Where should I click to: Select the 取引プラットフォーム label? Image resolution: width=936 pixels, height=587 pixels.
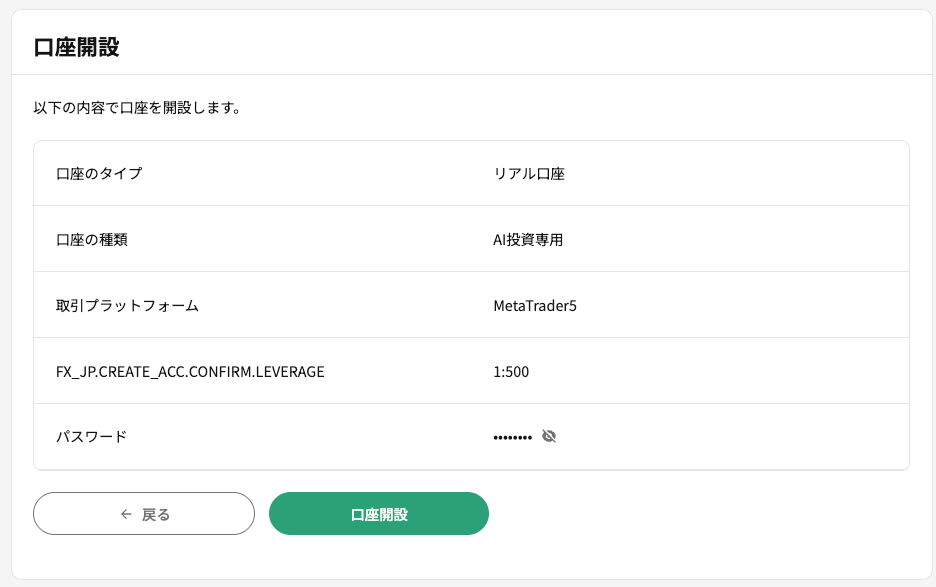click(x=127, y=306)
